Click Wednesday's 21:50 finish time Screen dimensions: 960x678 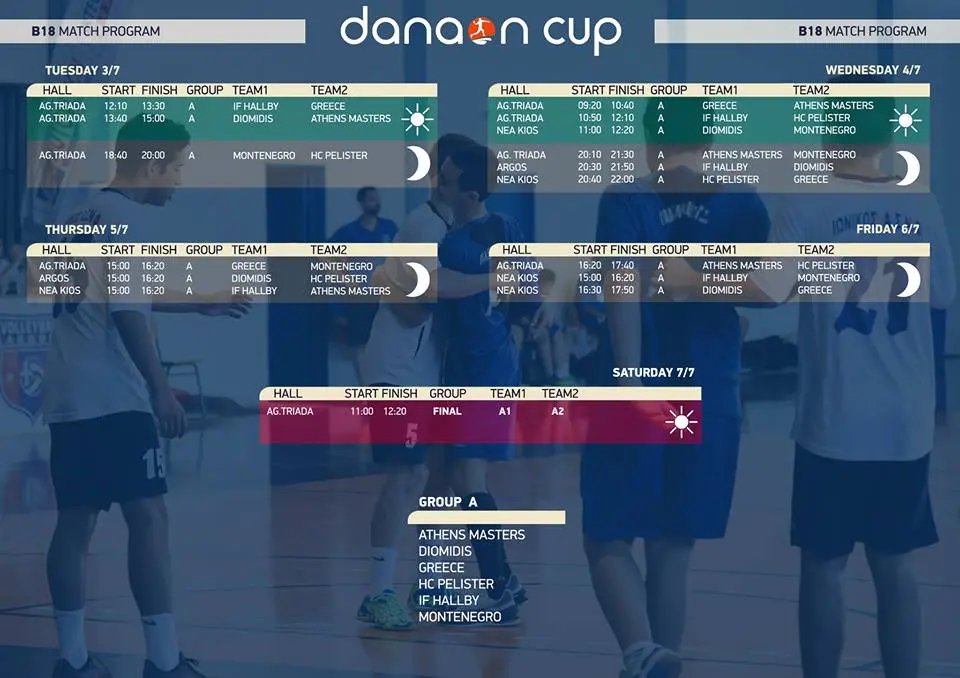(x=622, y=167)
